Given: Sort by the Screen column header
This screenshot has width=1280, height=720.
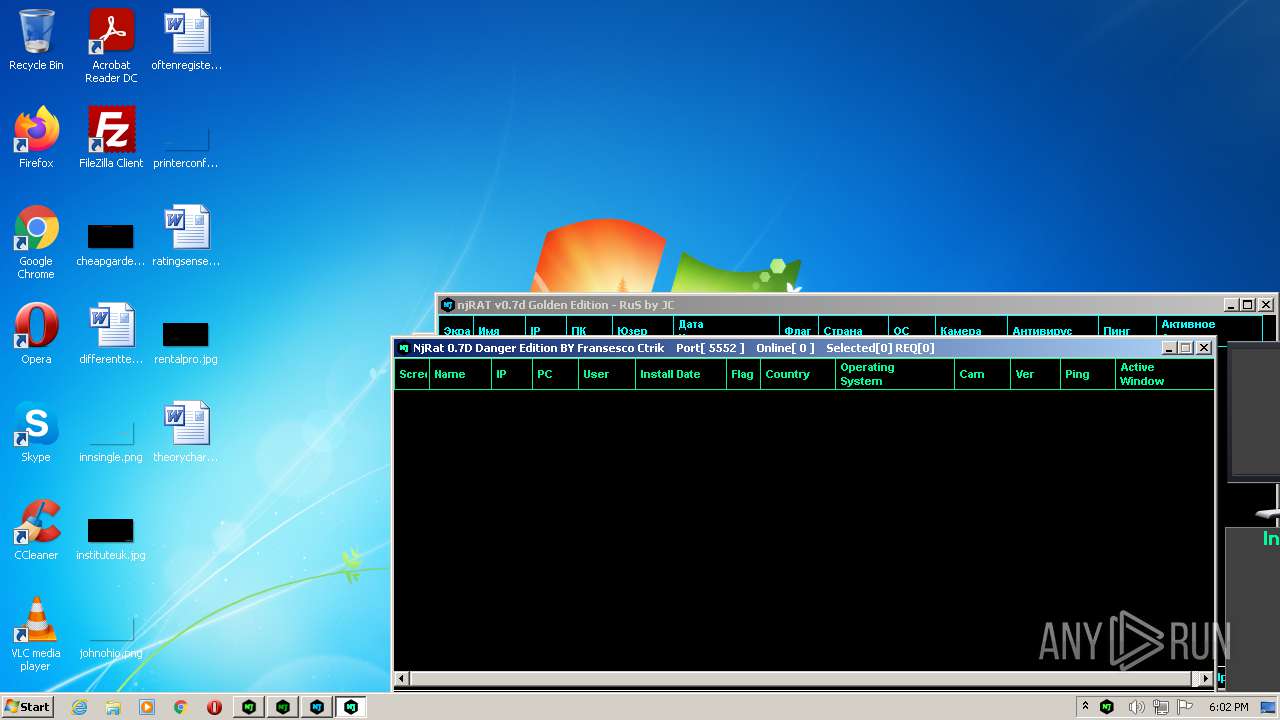Looking at the screenshot, I should click(412, 374).
